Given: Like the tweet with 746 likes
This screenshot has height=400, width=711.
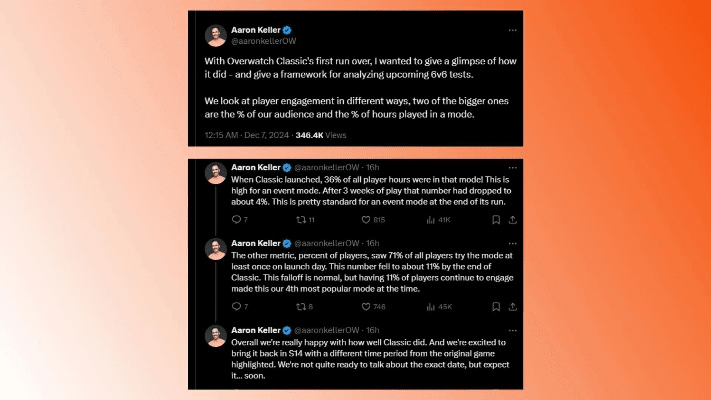Looking at the screenshot, I should pos(369,307).
